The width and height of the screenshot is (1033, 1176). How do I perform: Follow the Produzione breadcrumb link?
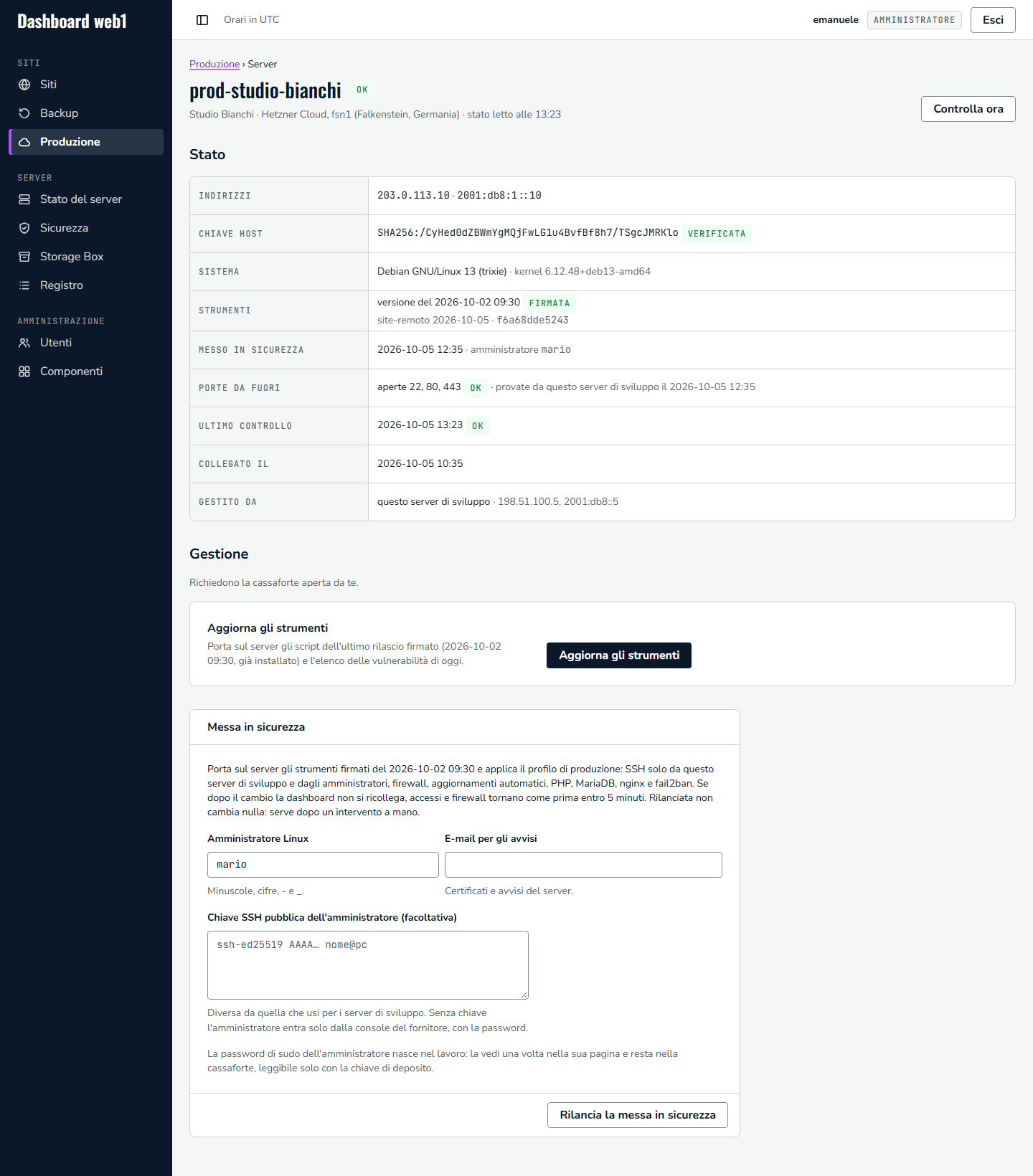click(x=214, y=64)
